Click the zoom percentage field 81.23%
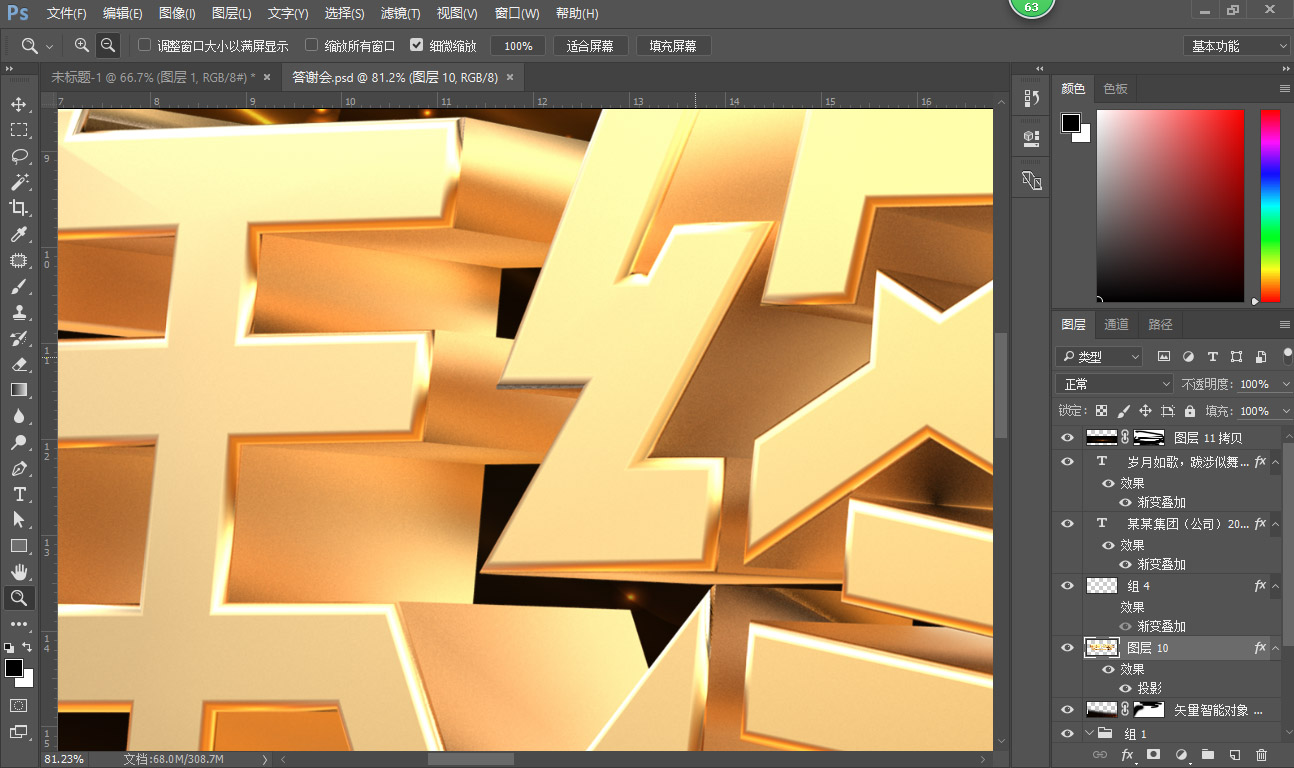Viewport: 1294px width, 768px height. point(63,759)
